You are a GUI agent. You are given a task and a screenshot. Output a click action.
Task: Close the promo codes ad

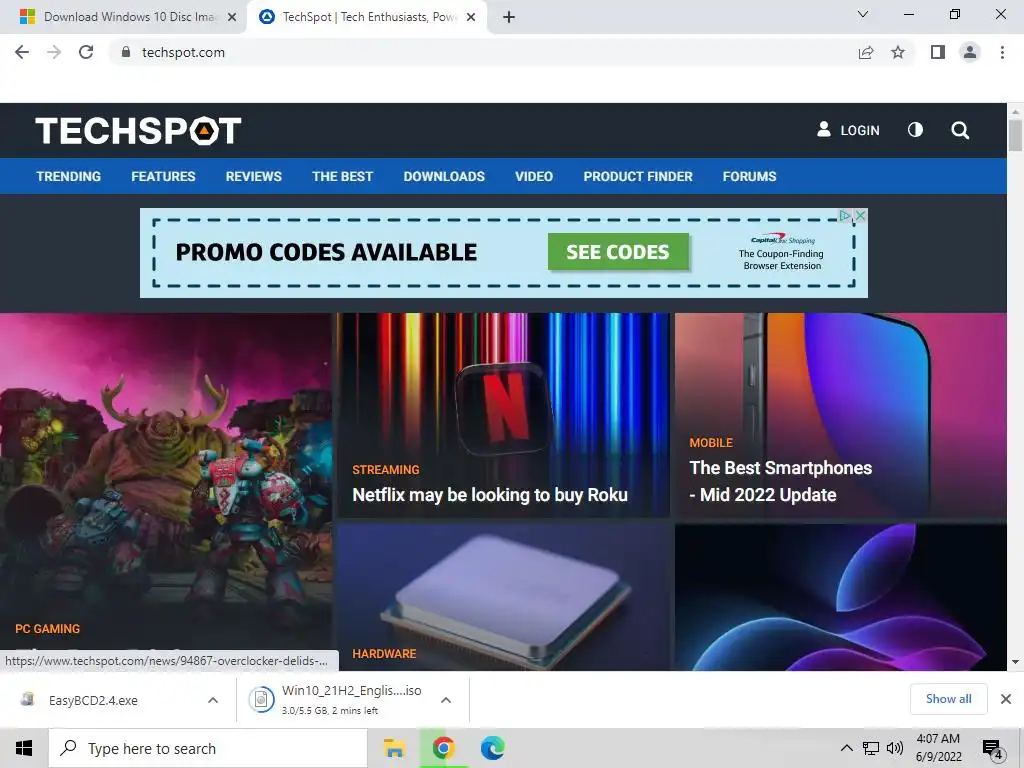tap(861, 216)
